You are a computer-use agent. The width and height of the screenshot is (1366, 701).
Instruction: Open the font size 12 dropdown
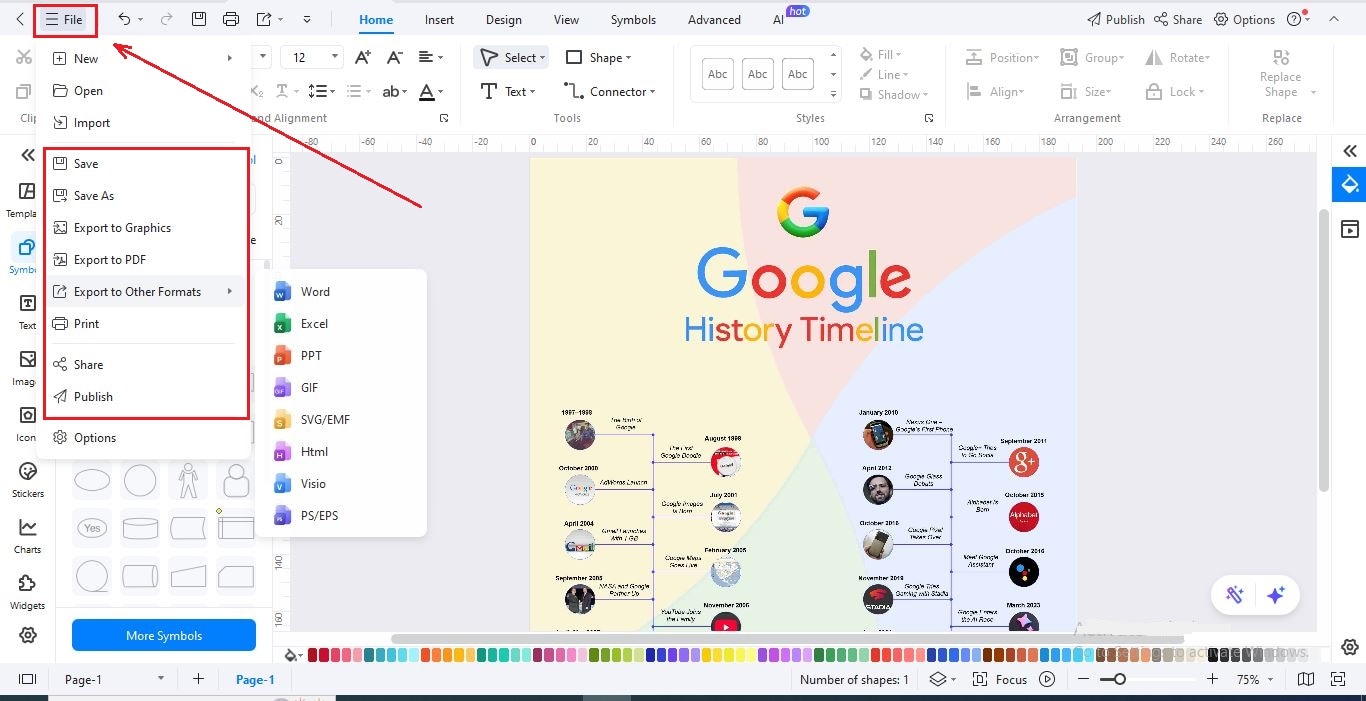[x=334, y=58]
